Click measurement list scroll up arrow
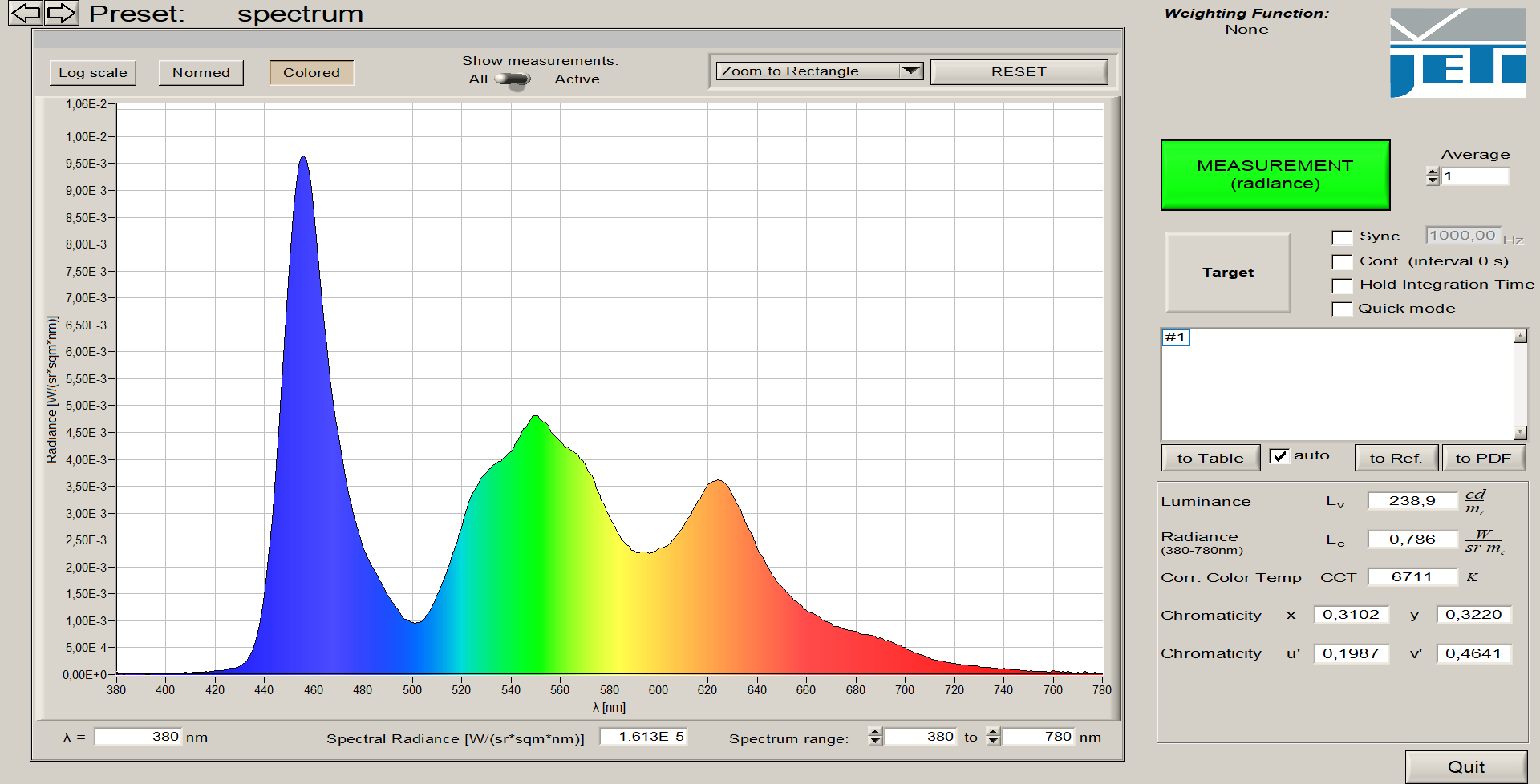The height and width of the screenshot is (784, 1540). coord(1520,337)
